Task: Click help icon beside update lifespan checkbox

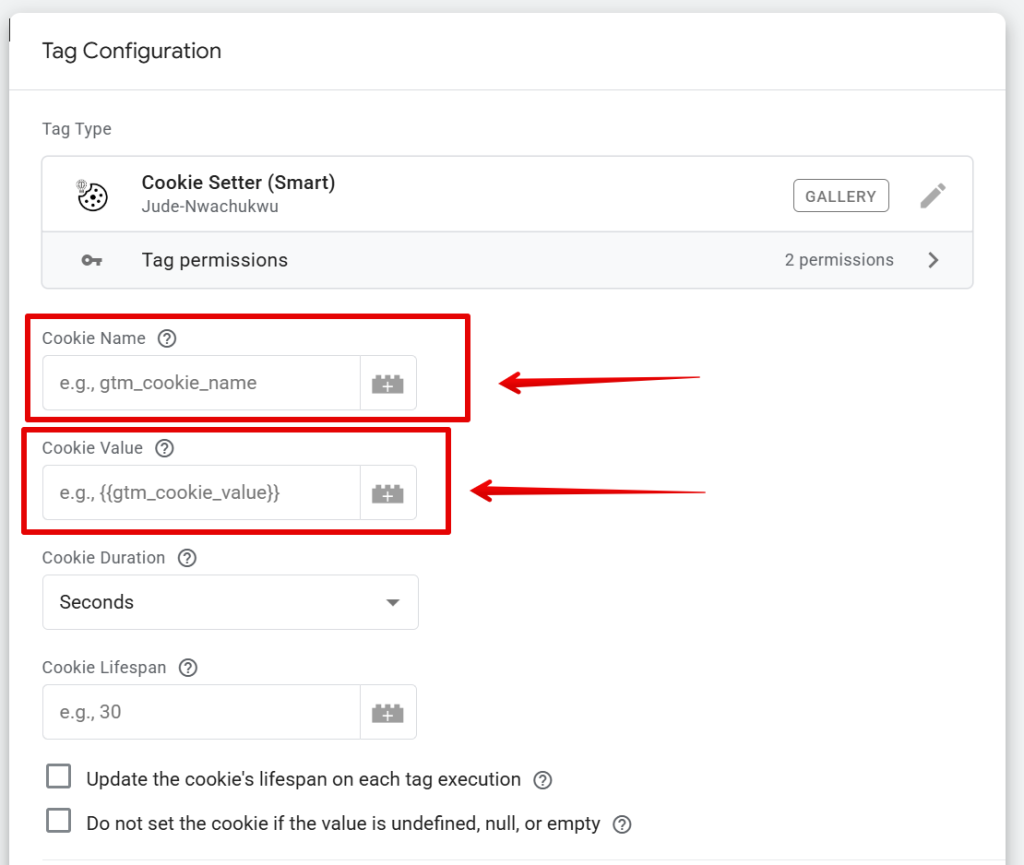Action: click(x=543, y=780)
